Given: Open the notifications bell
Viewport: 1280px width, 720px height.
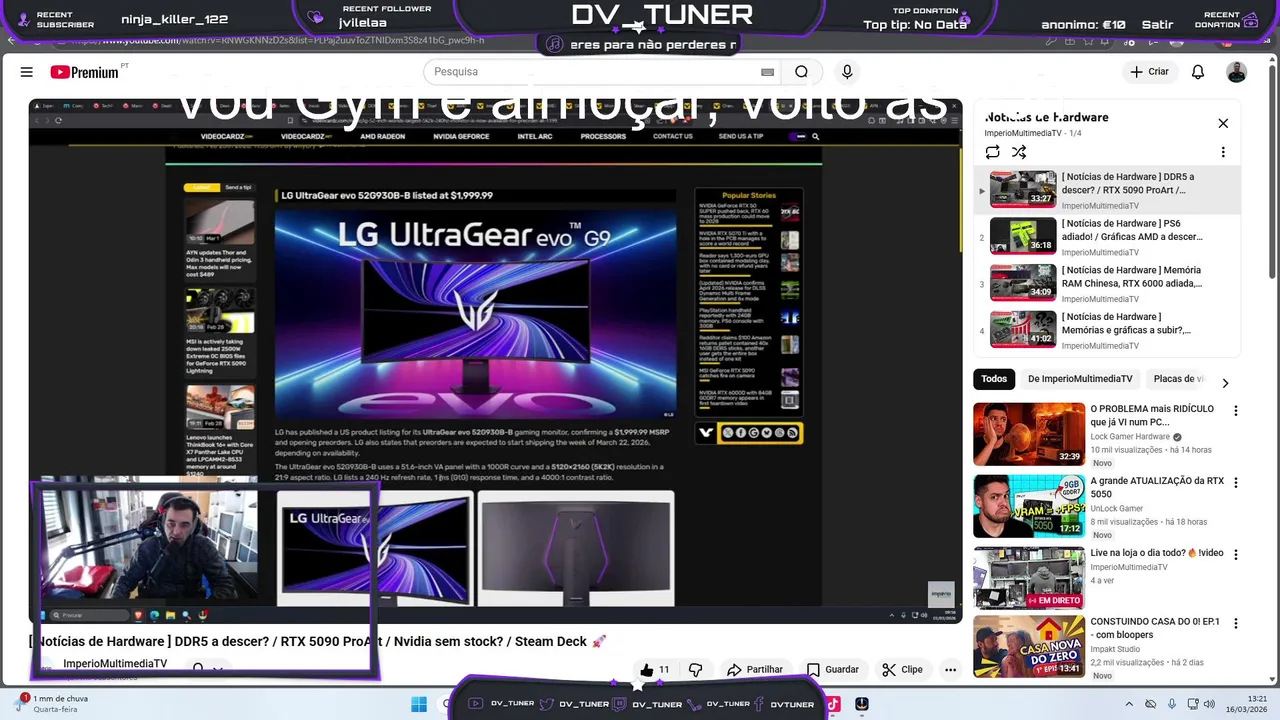Looking at the screenshot, I should tap(1198, 72).
